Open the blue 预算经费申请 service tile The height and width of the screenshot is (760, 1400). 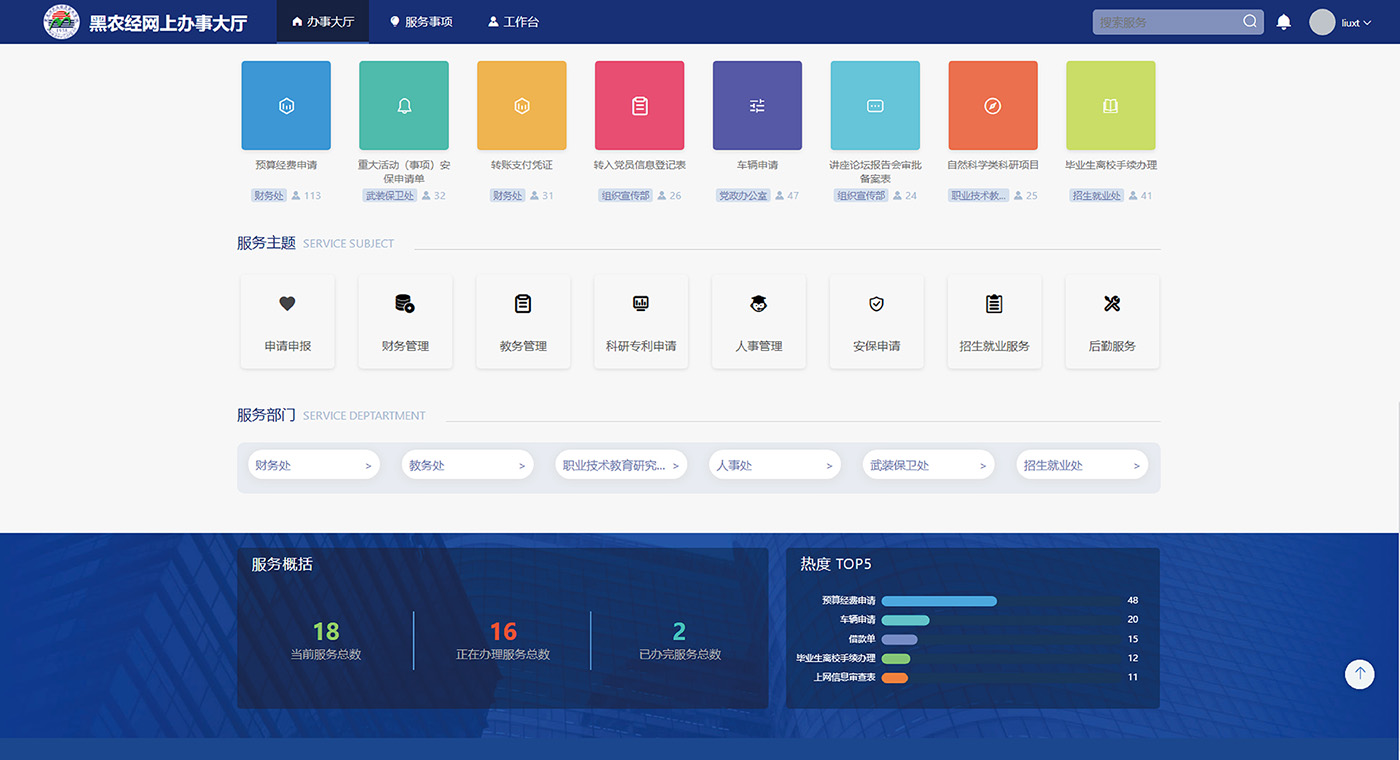tap(286, 106)
